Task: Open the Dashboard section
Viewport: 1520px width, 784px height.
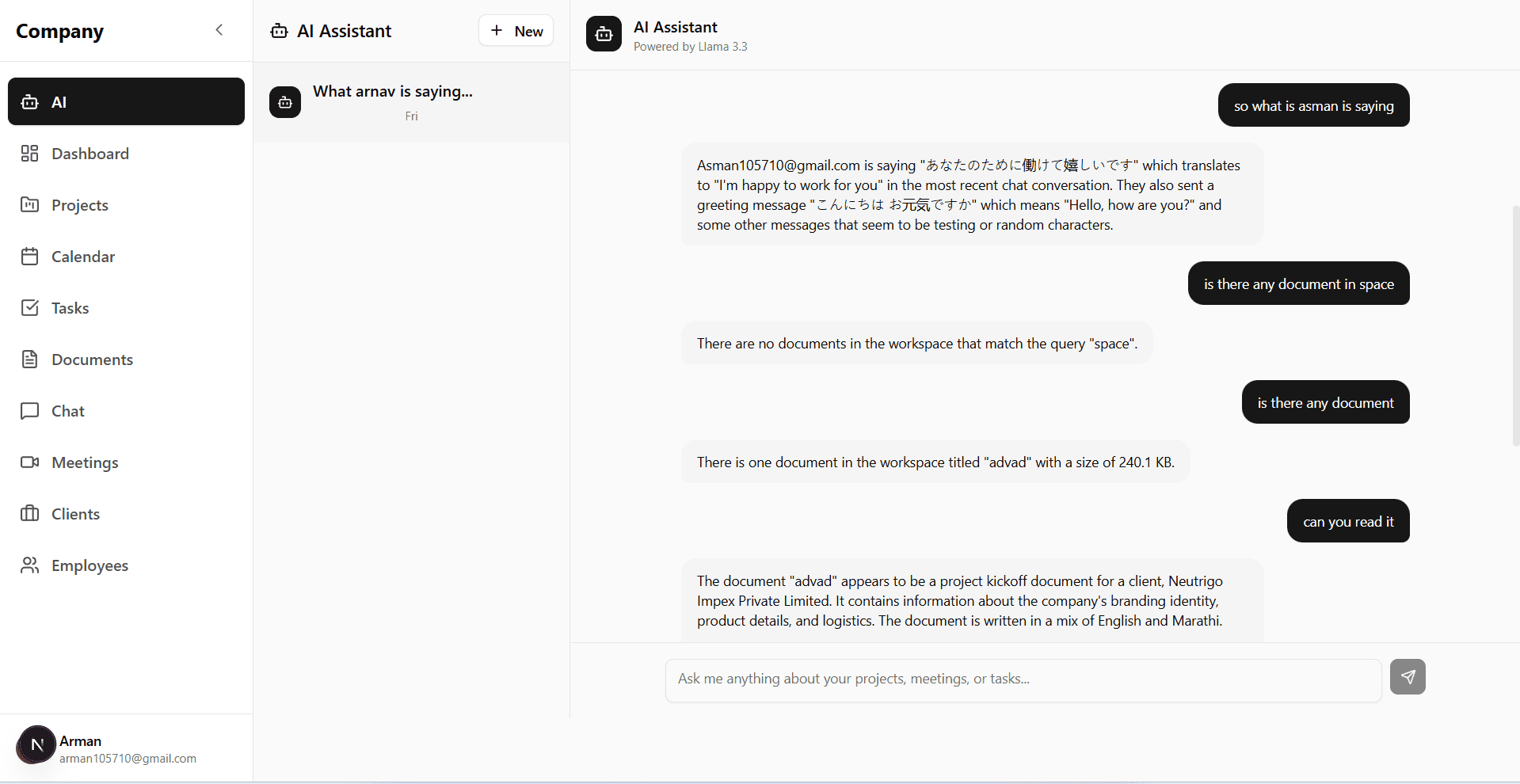Action: coord(29,153)
